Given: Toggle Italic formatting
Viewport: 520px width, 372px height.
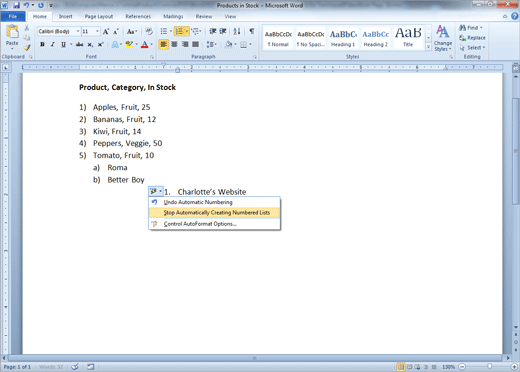Looking at the screenshot, I should tap(52, 44).
